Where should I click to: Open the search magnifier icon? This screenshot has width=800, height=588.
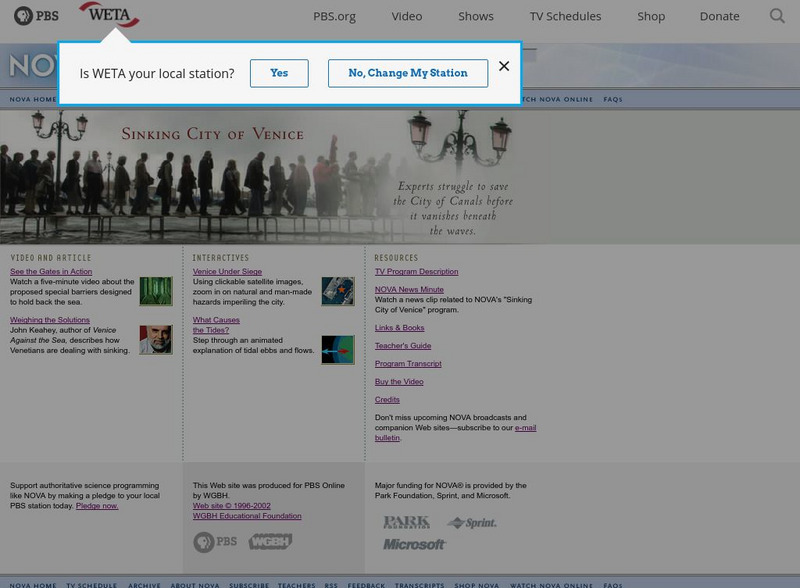pos(777,16)
